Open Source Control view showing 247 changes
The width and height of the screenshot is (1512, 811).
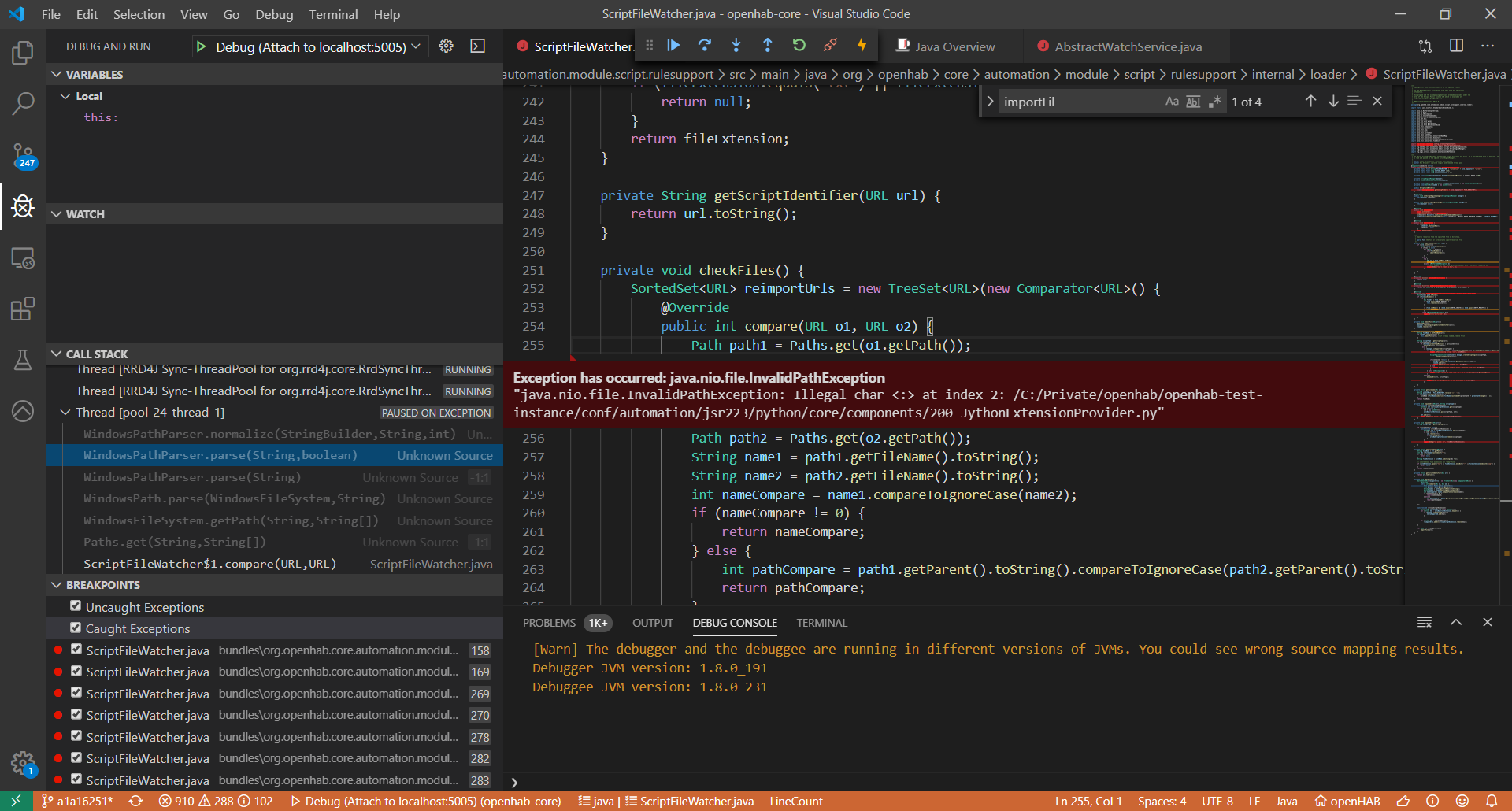coord(24,154)
